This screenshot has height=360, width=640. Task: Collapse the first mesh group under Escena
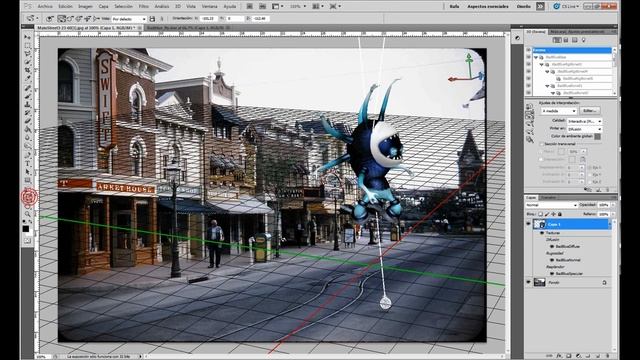point(536,58)
